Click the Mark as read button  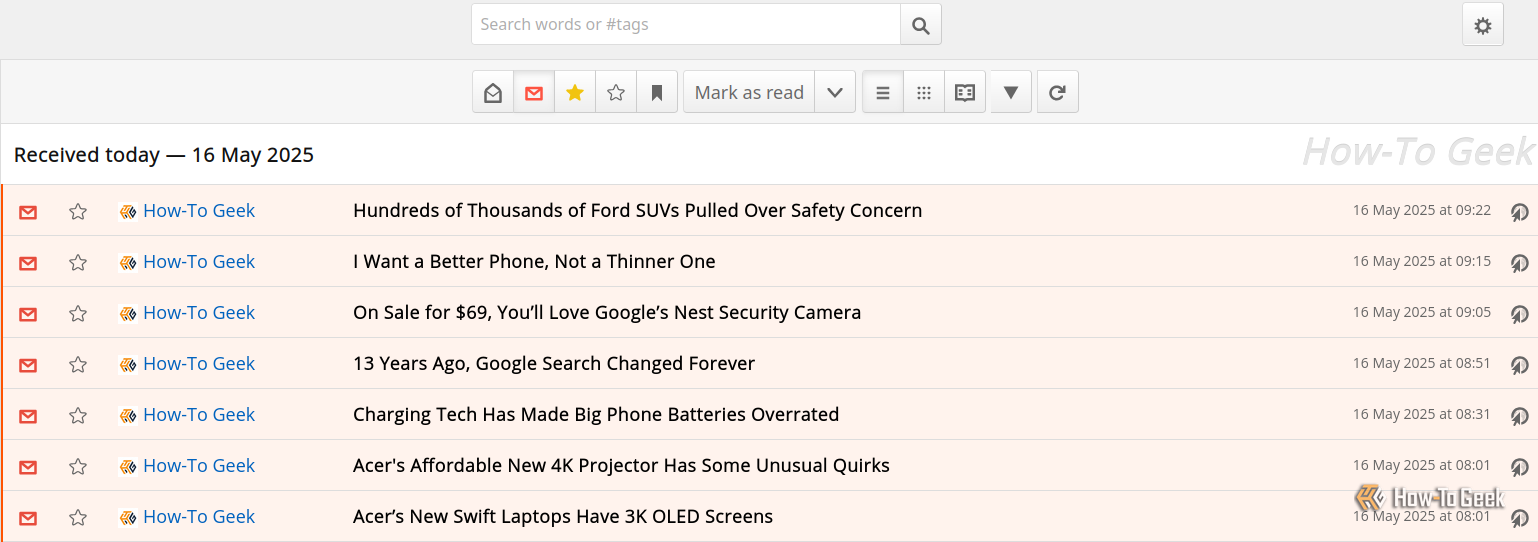(749, 93)
